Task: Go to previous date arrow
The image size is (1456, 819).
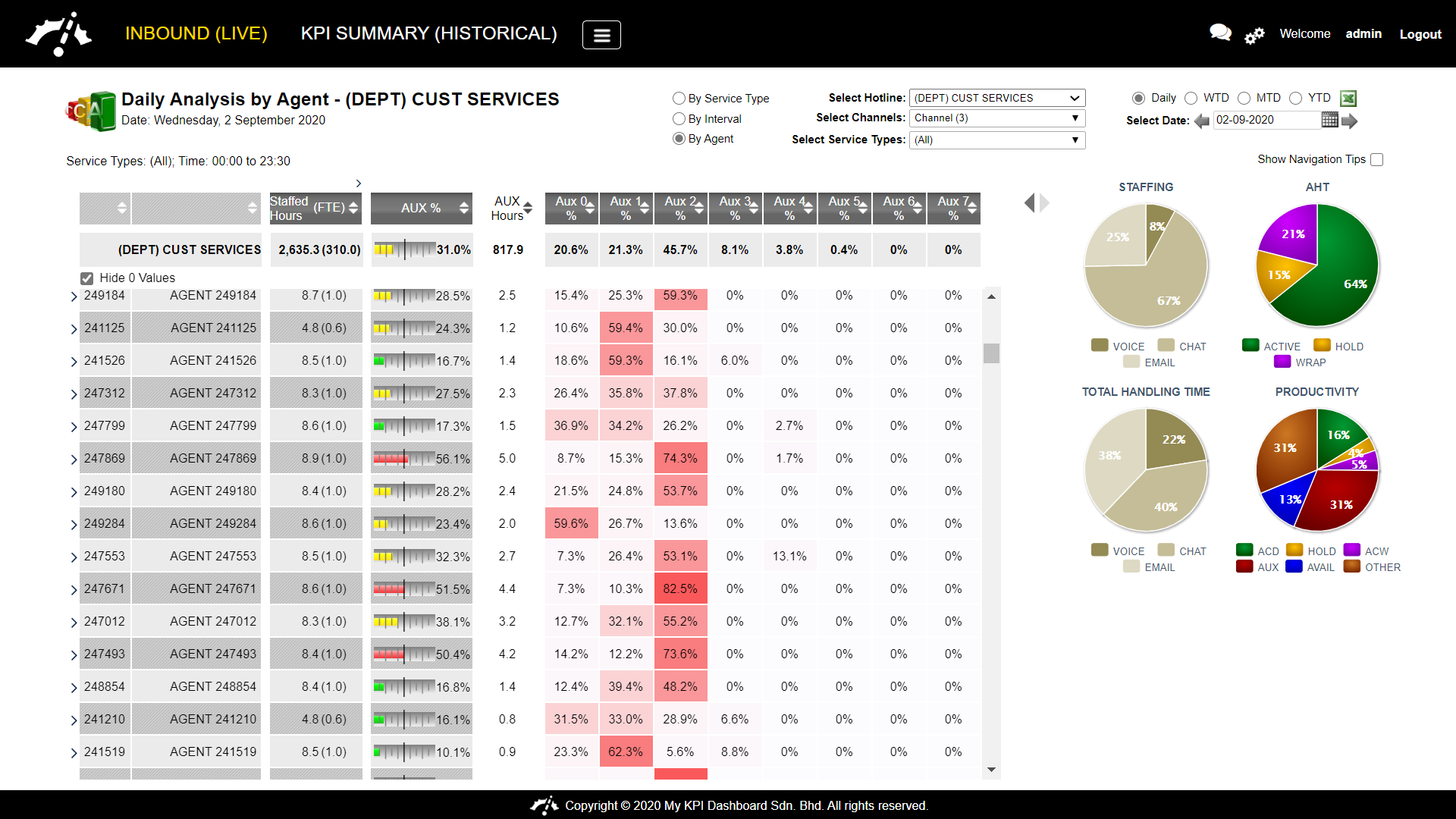Action: tap(1201, 121)
